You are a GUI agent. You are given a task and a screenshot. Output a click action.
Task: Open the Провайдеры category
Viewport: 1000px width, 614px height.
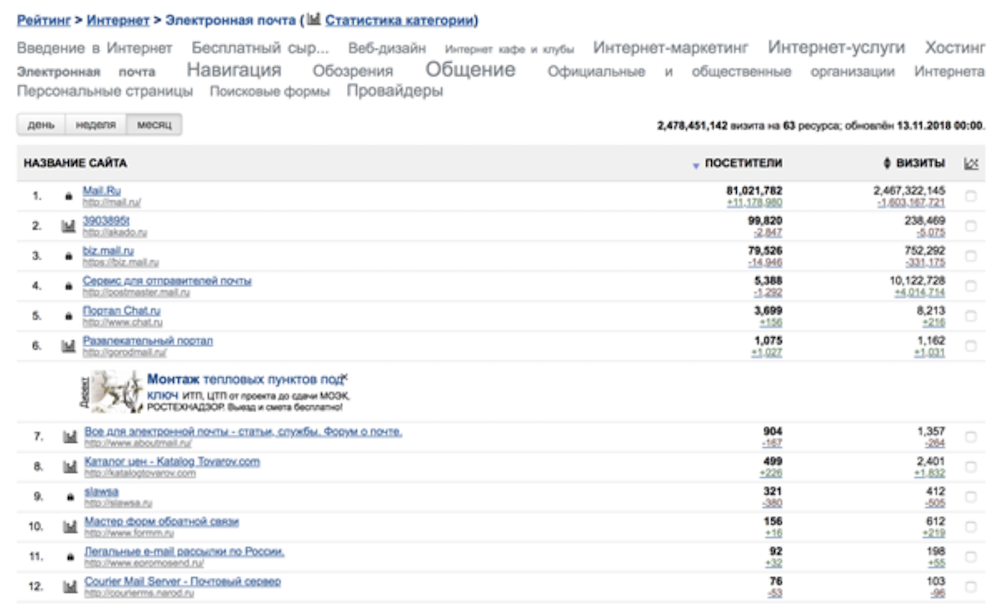(x=395, y=91)
